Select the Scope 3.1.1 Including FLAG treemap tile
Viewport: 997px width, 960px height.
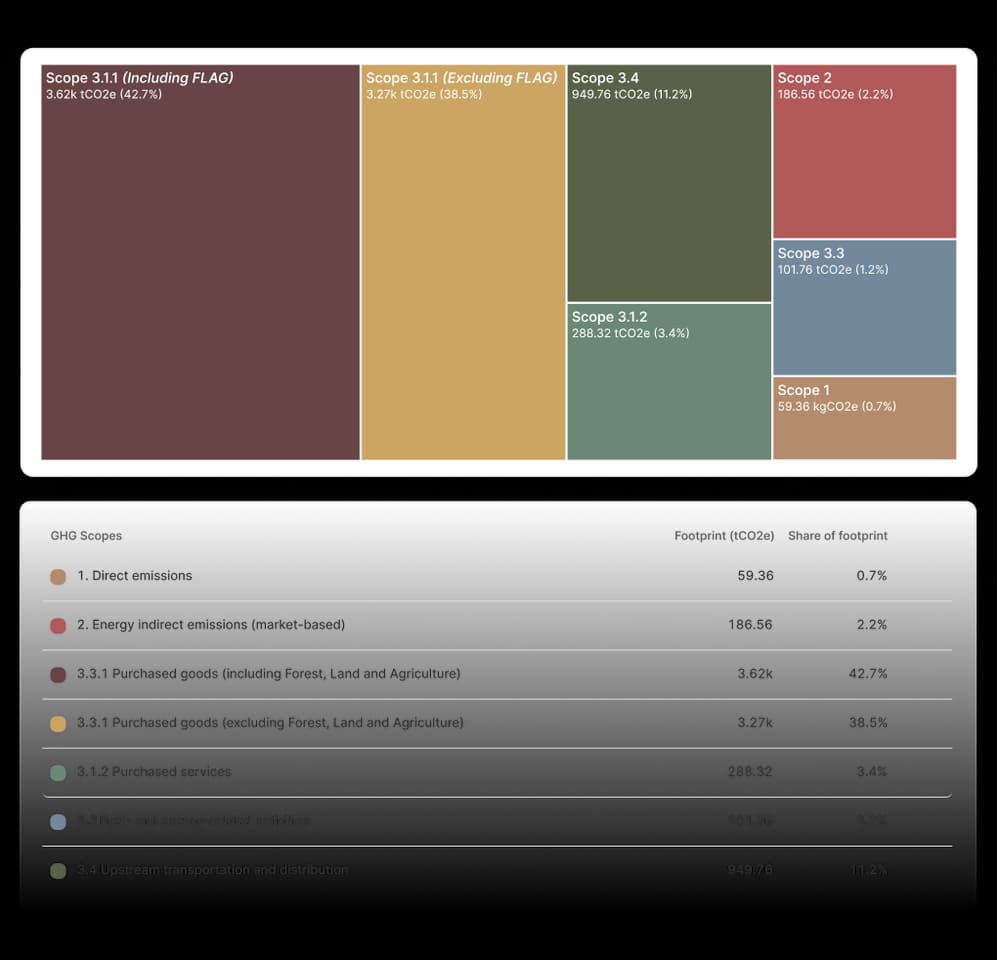[x=200, y=262]
